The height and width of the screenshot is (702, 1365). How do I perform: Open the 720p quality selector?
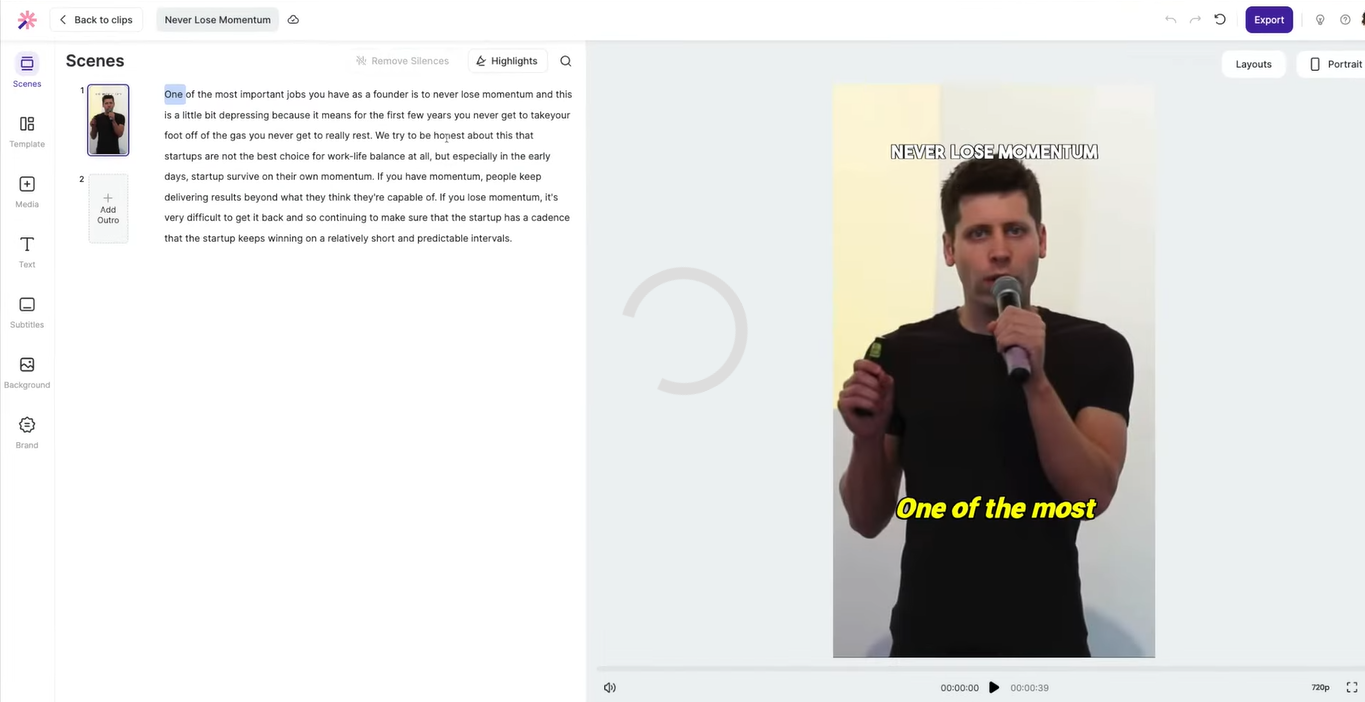click(1321, 687)
